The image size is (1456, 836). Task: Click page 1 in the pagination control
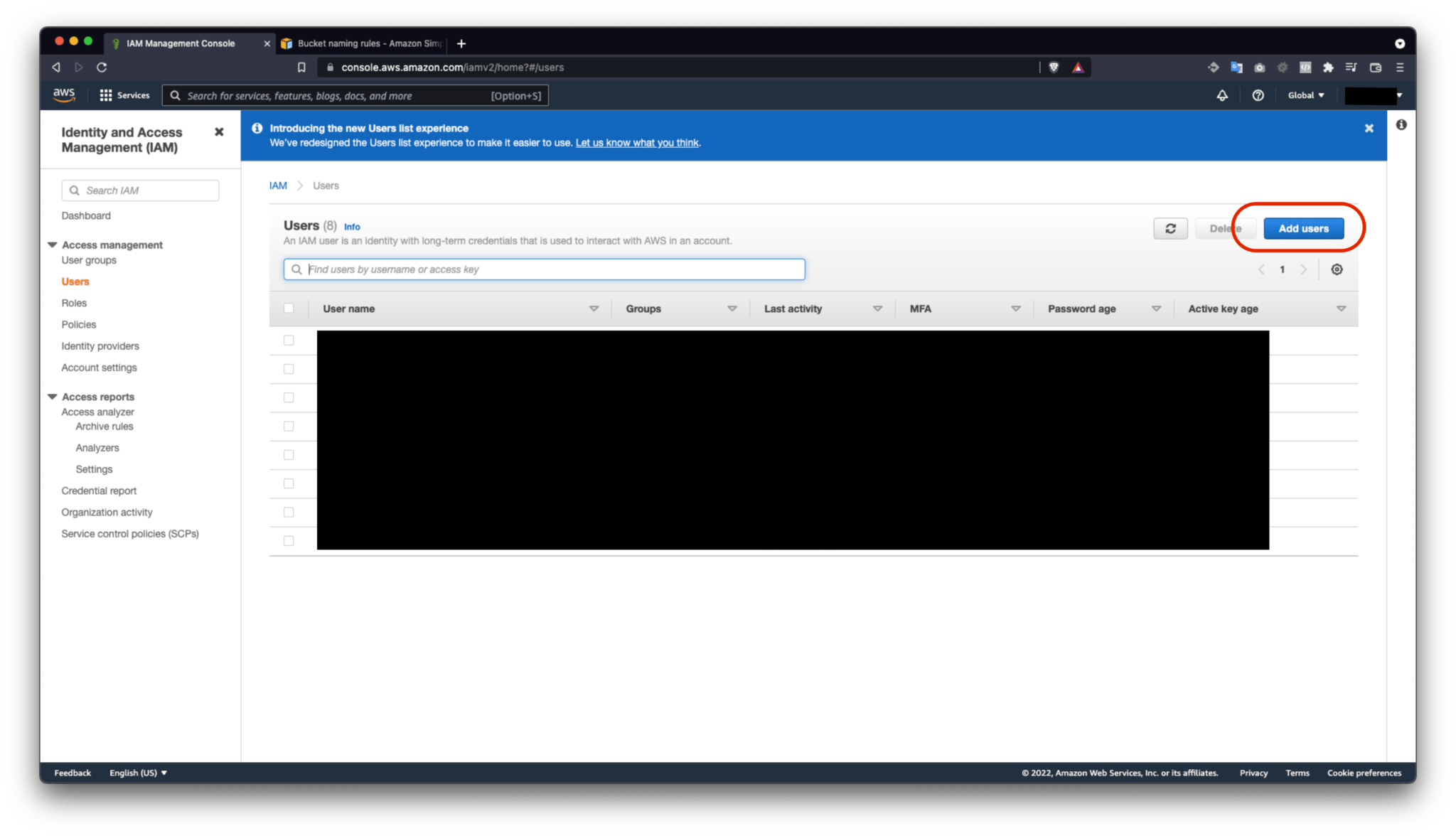coord(1282,269)
